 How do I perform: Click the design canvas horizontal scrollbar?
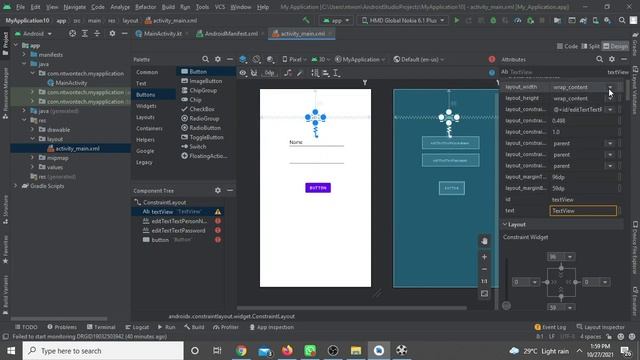(351, 308)
